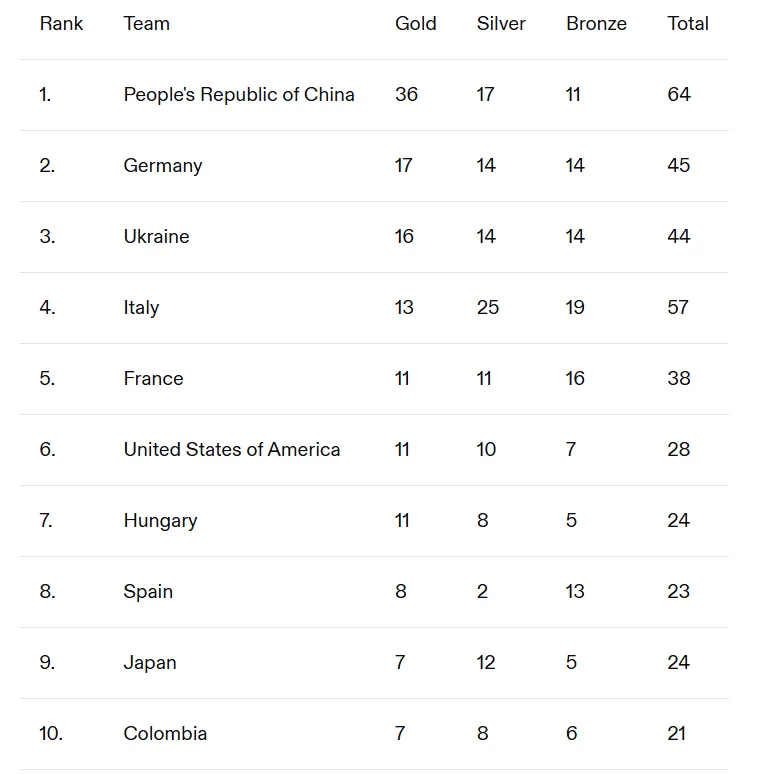766x774 pixels.
Task: Click the Colombia team name
Action: 165,734
